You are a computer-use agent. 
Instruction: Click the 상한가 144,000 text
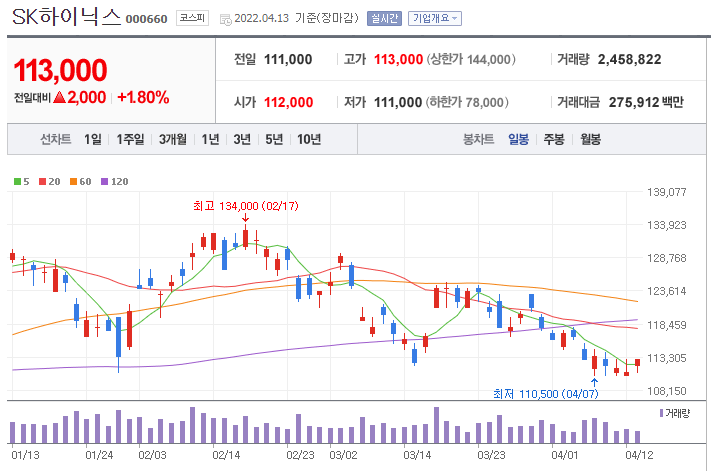click(471, 59)
